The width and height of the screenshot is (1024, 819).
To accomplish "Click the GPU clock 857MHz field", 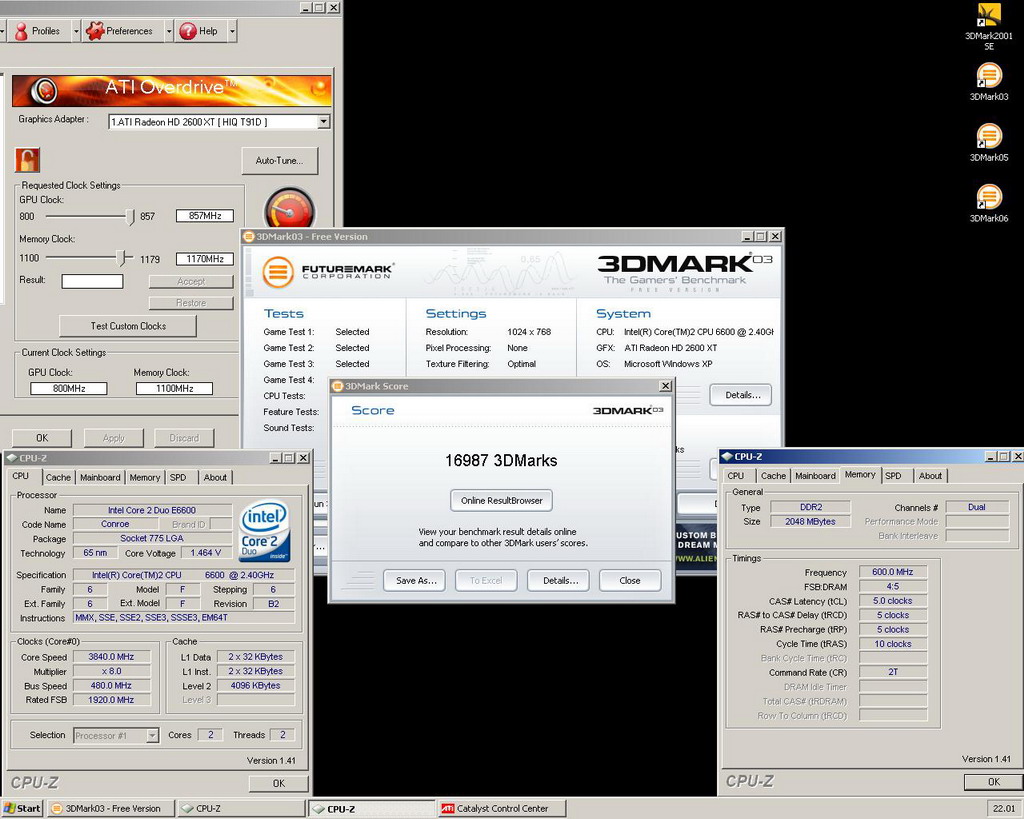I will [x=204, y=216].
